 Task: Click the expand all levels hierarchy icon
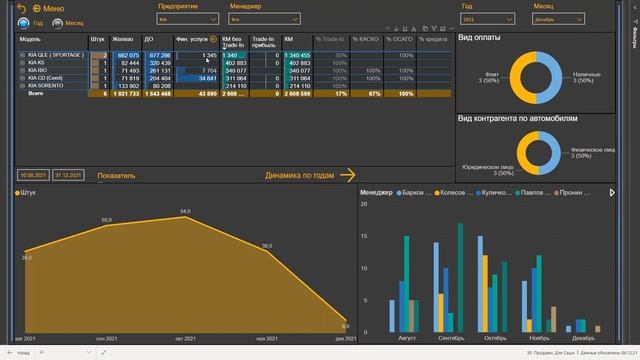pyautogui.click(x=414, y=29)
